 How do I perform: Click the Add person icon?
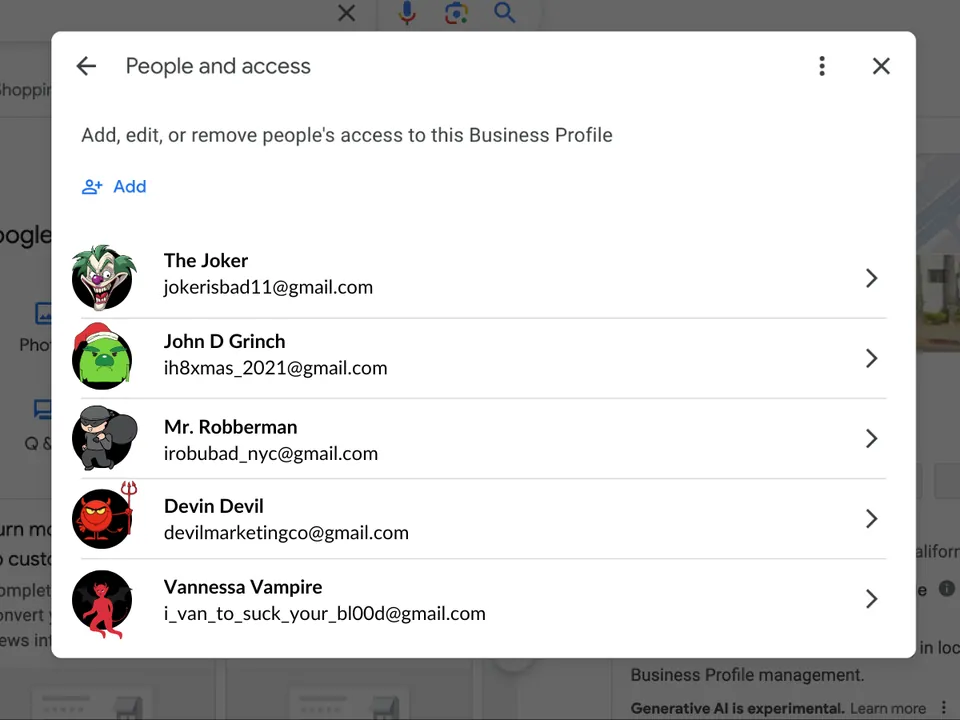pos(92,187)
